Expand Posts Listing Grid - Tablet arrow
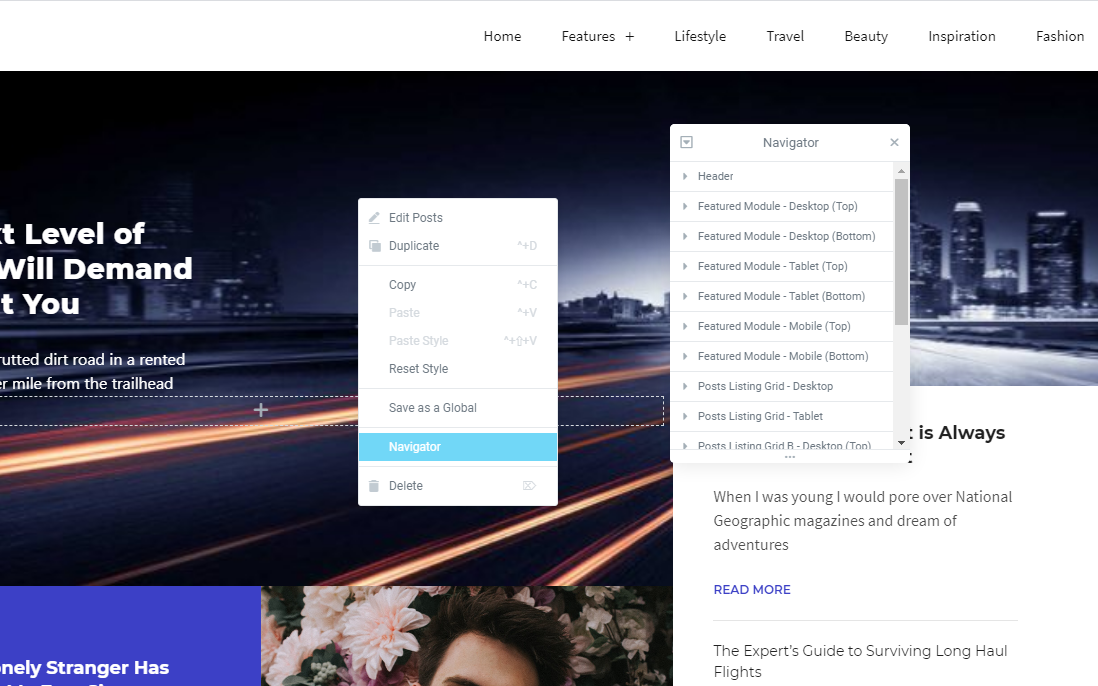This screenshot has height=686, width=1098. coord(685,416)
